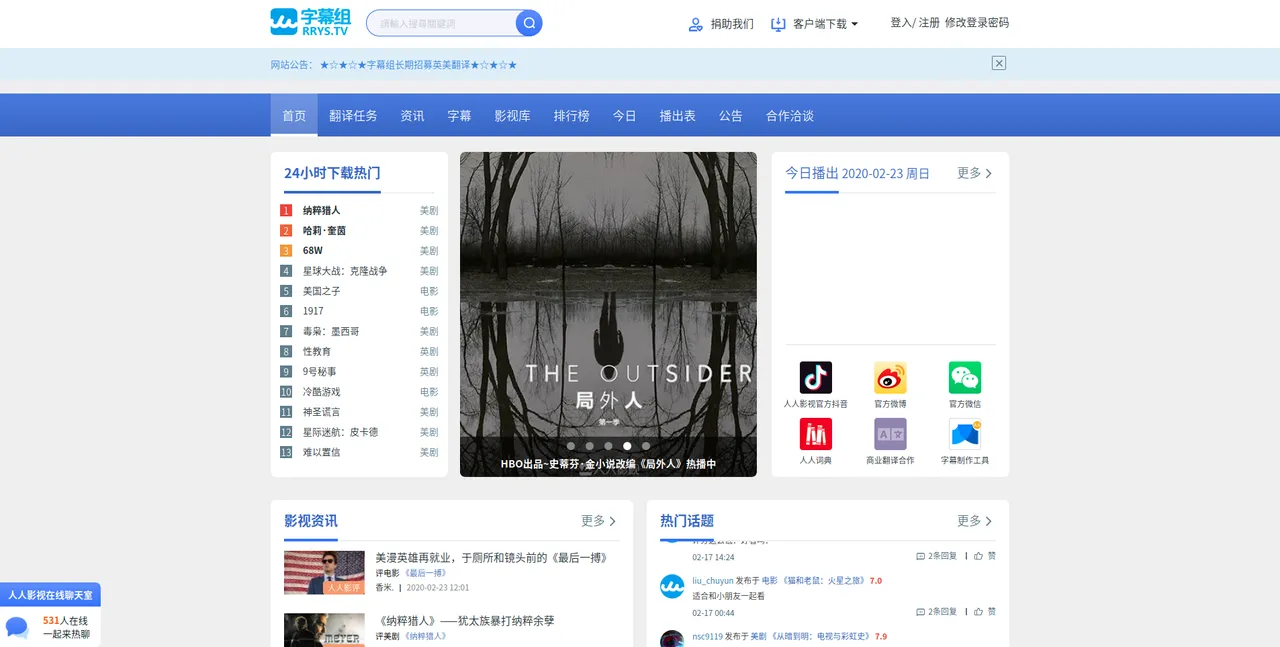Open 纳粹猎人 in the hot downloads list
Image resolution: width=1280 pixels, height=647 pixels.
tap(321, 211)
